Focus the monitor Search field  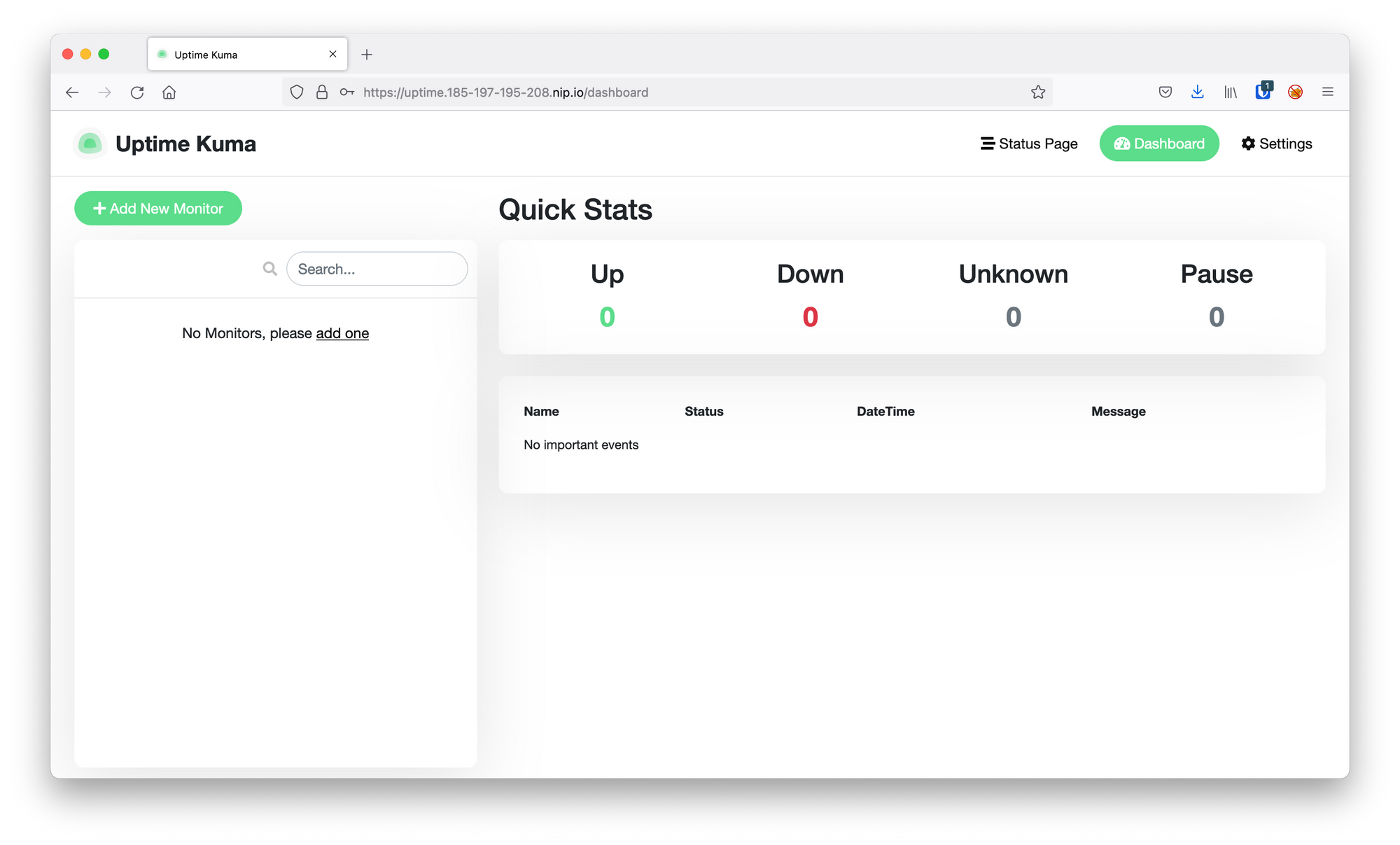pos(377,269)
